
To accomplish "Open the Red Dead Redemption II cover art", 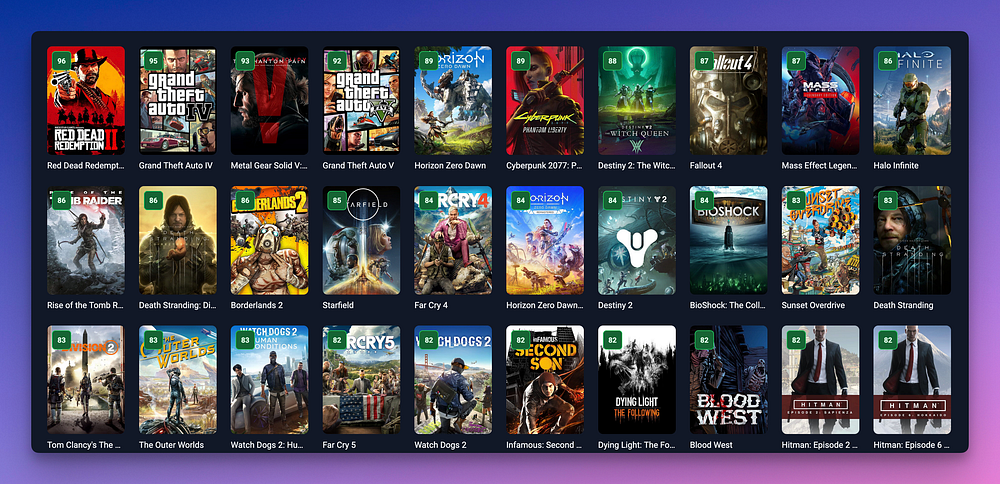I will click(86, 100).
